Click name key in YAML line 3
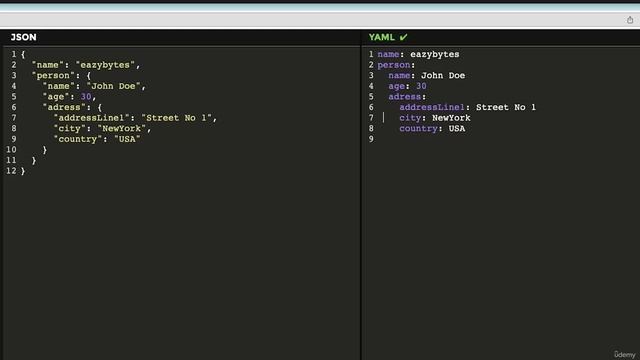The height and width of the screenshot is (360, 640). [x=399, y=76]
